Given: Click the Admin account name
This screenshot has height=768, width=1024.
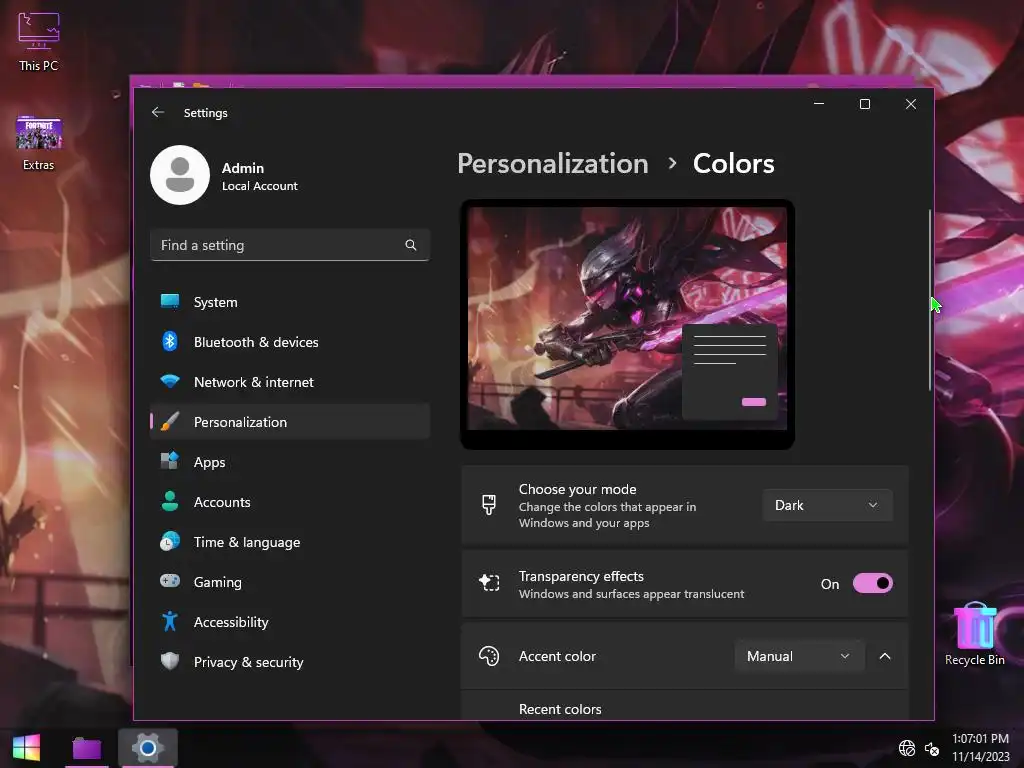Looking at the screenshot, I should 243,168.
